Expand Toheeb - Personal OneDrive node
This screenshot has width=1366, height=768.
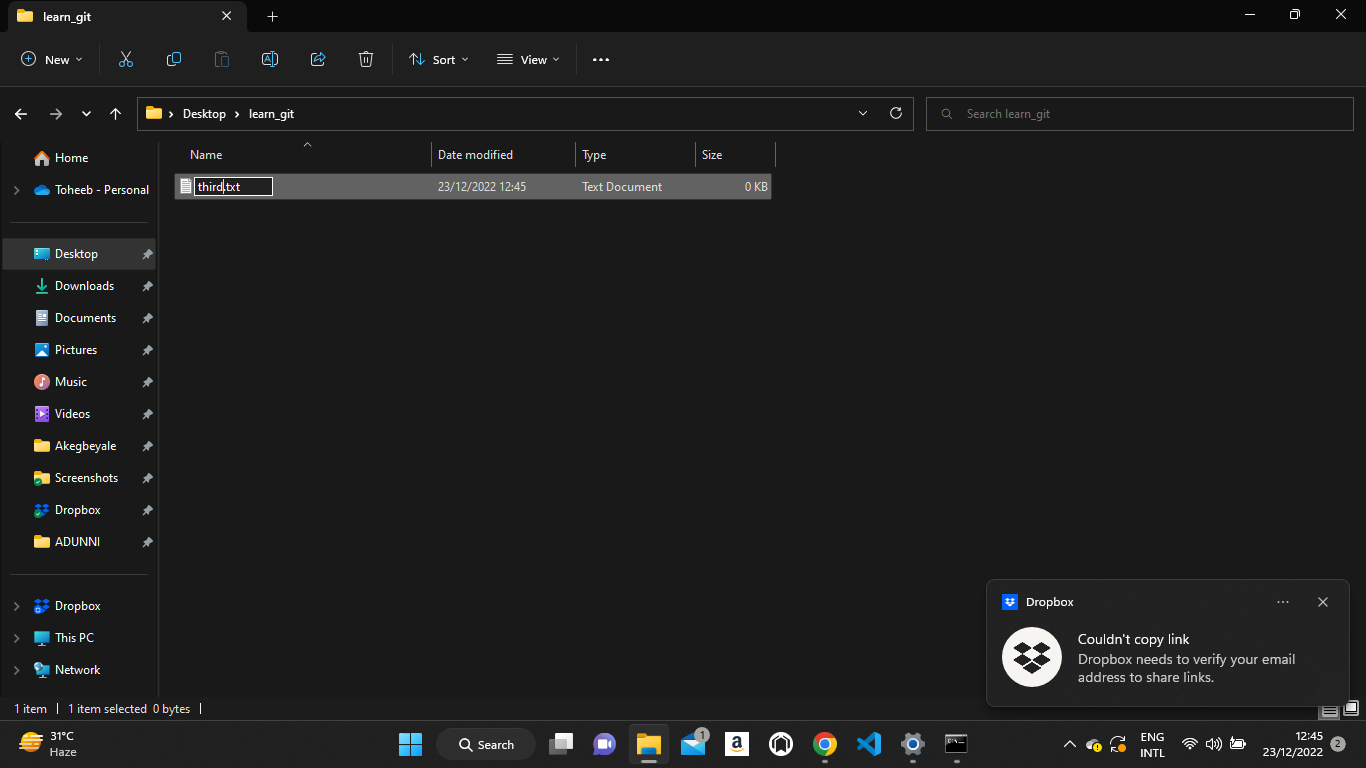[16, 190]
